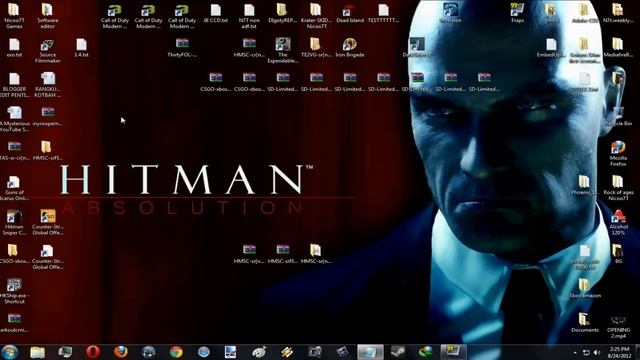The width and height of the screenshot is (640, 360).
Task: Select the TAS-sr-cr archive icon
Action: (14, 151)
